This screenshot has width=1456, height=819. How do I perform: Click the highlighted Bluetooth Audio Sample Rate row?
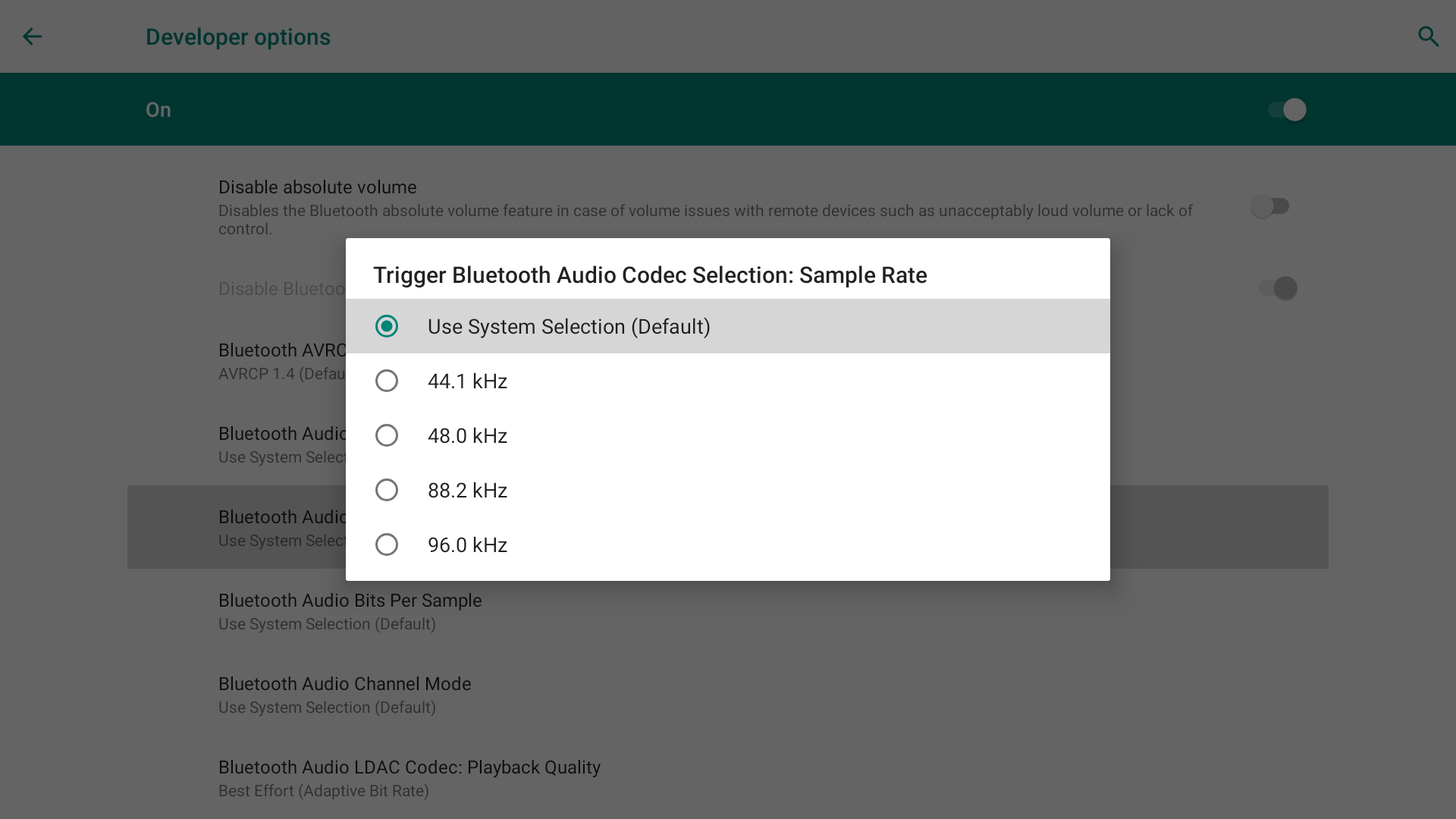click(x=235, y=527)
